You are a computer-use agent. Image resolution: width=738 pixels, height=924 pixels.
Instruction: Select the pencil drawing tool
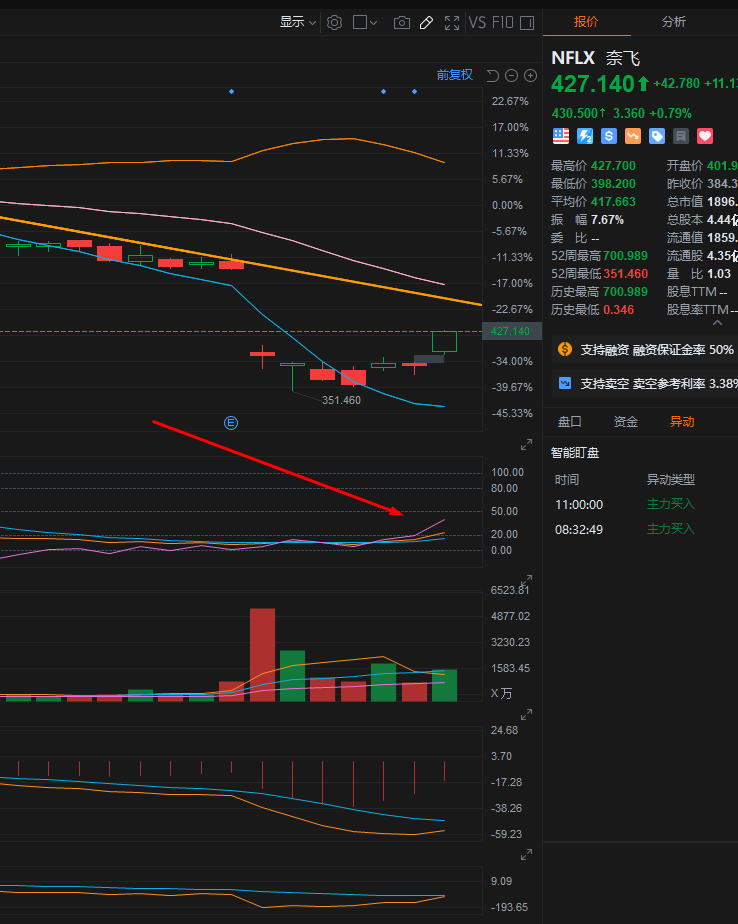[426, 22]
